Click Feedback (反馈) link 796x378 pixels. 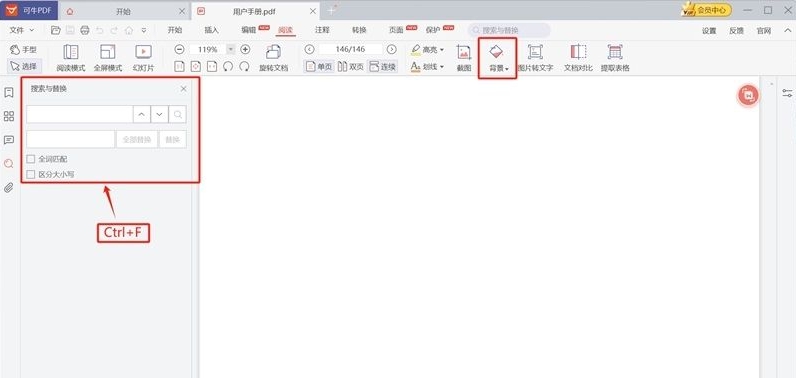tap(736, 30)
